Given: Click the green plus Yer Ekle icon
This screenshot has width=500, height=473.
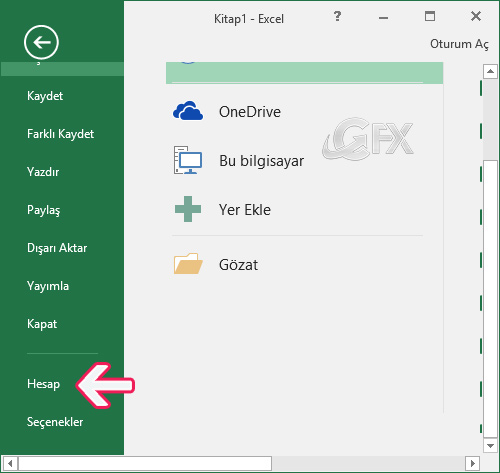Looking at the screenshot, I should pyautogui.click(x=188, y=209).
